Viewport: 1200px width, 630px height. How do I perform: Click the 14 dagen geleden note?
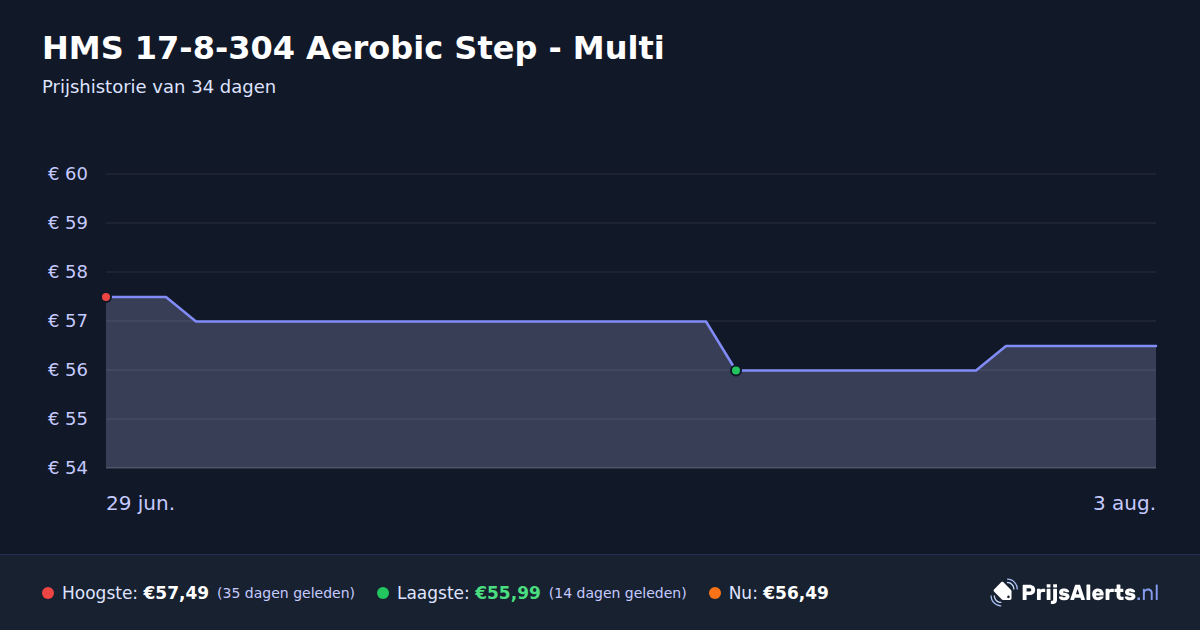[618, 593]
